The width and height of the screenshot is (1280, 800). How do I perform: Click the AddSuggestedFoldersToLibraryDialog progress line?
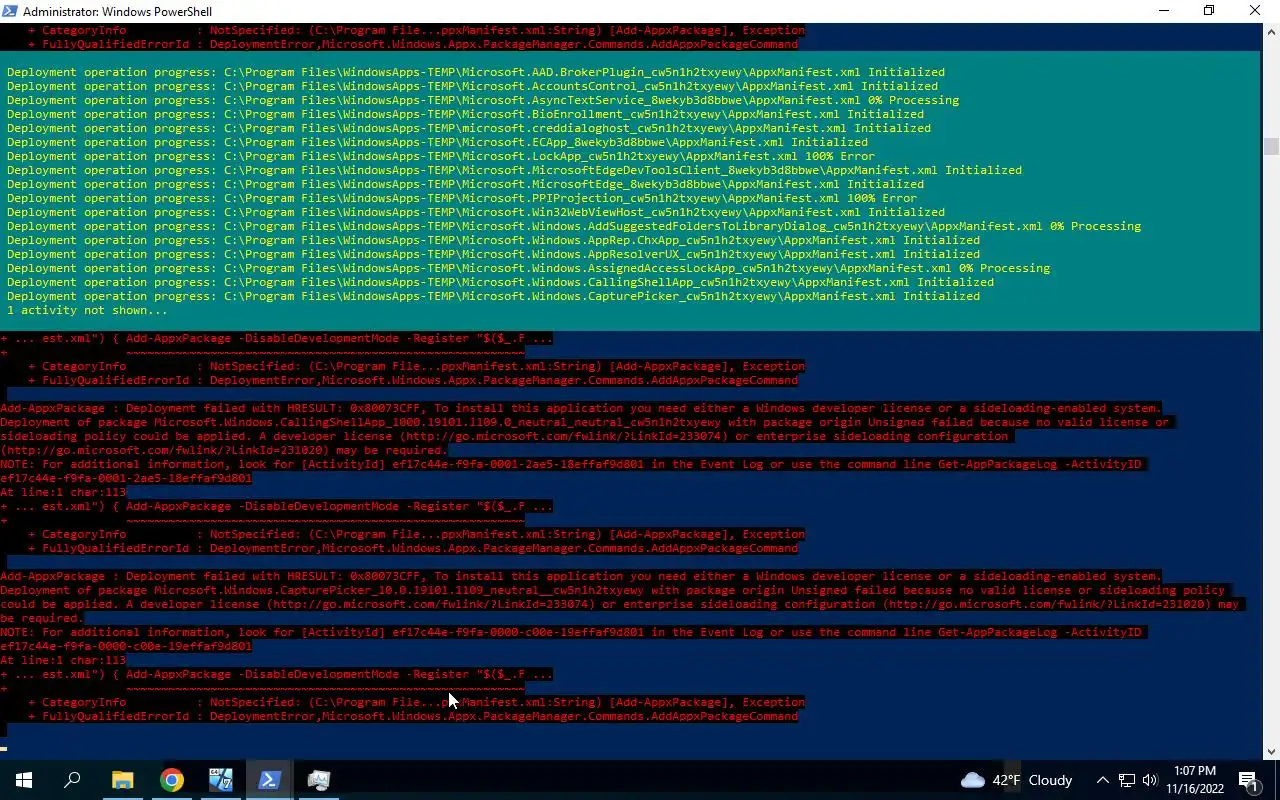coord(574,226)
